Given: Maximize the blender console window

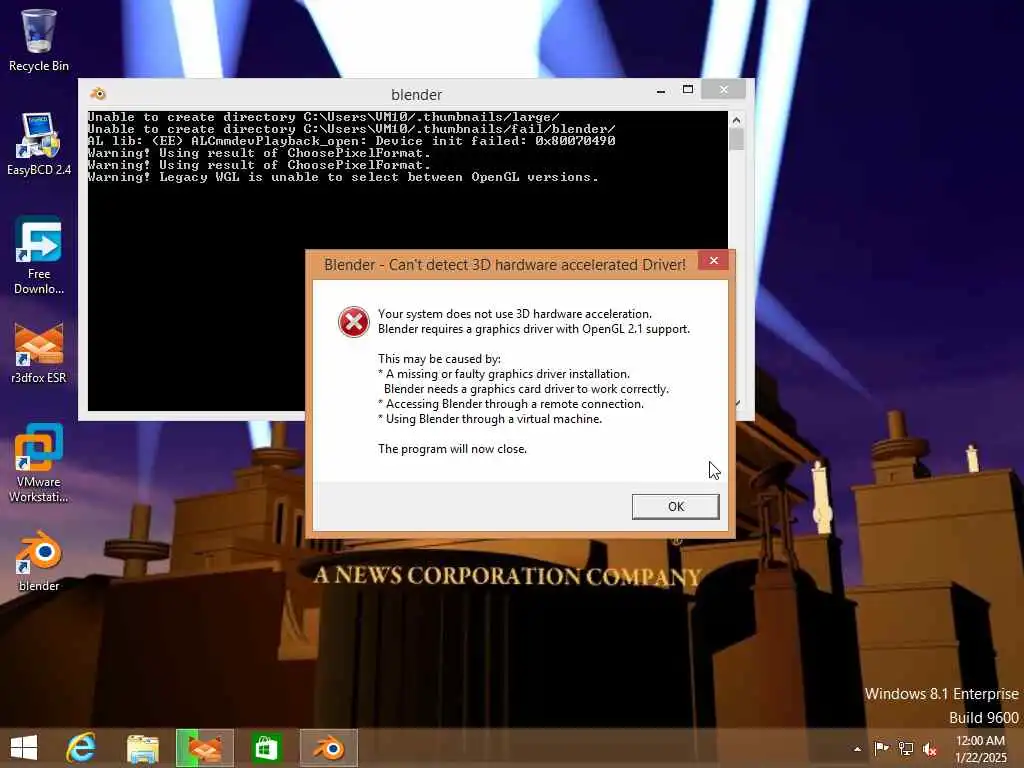Looking at the screenshot, I should (688, 90).
